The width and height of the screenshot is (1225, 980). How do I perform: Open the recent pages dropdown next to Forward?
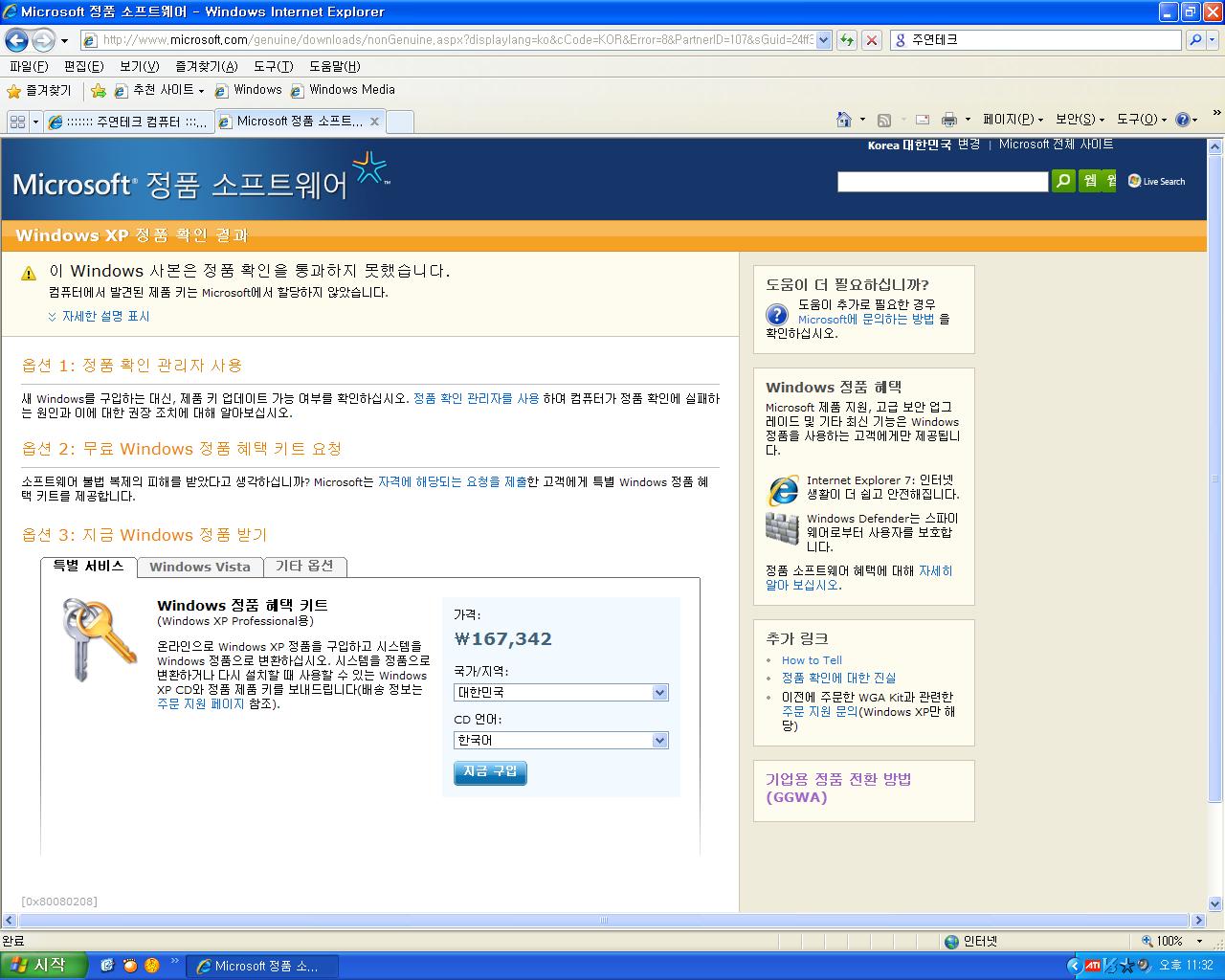click(64, 41)
